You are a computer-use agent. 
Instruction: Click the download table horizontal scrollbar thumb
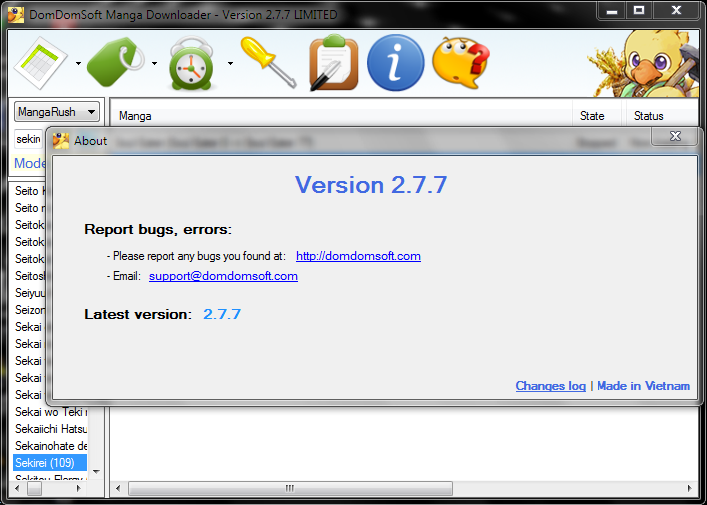tap(290, 488)
